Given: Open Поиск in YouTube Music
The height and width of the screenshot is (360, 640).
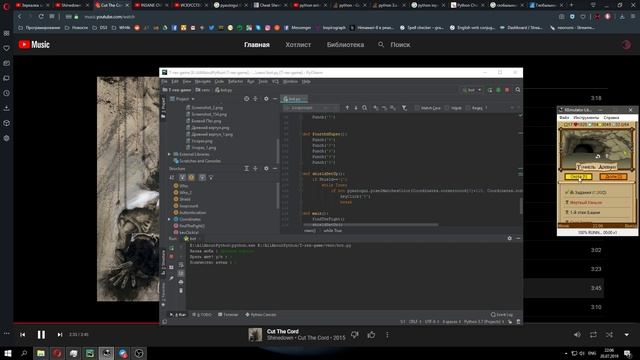Looking at the screenshot, I should coord(394,45).
